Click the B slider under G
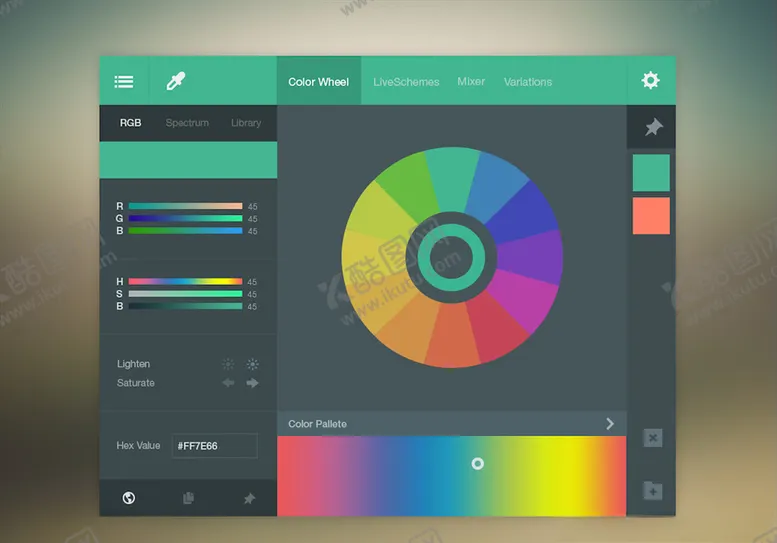The height and width of the screenshot is (543, 777). tap(185, 231)
